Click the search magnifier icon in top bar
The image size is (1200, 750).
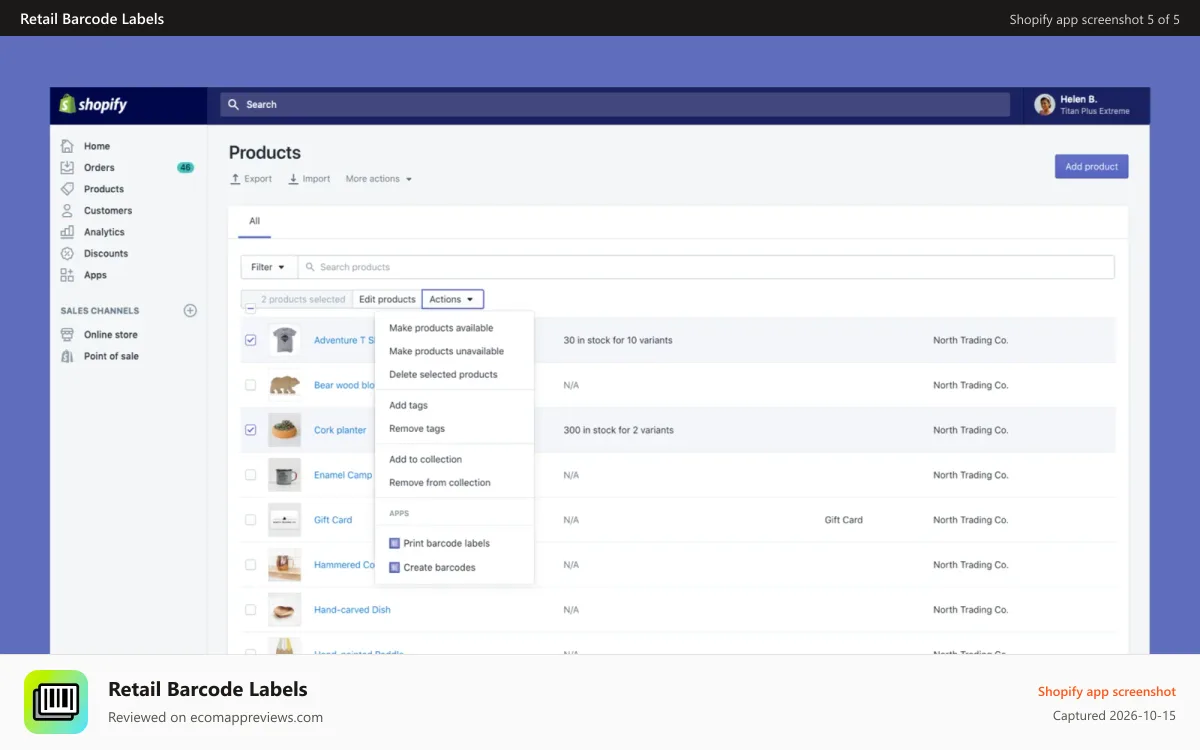click(x=234, y=104)
